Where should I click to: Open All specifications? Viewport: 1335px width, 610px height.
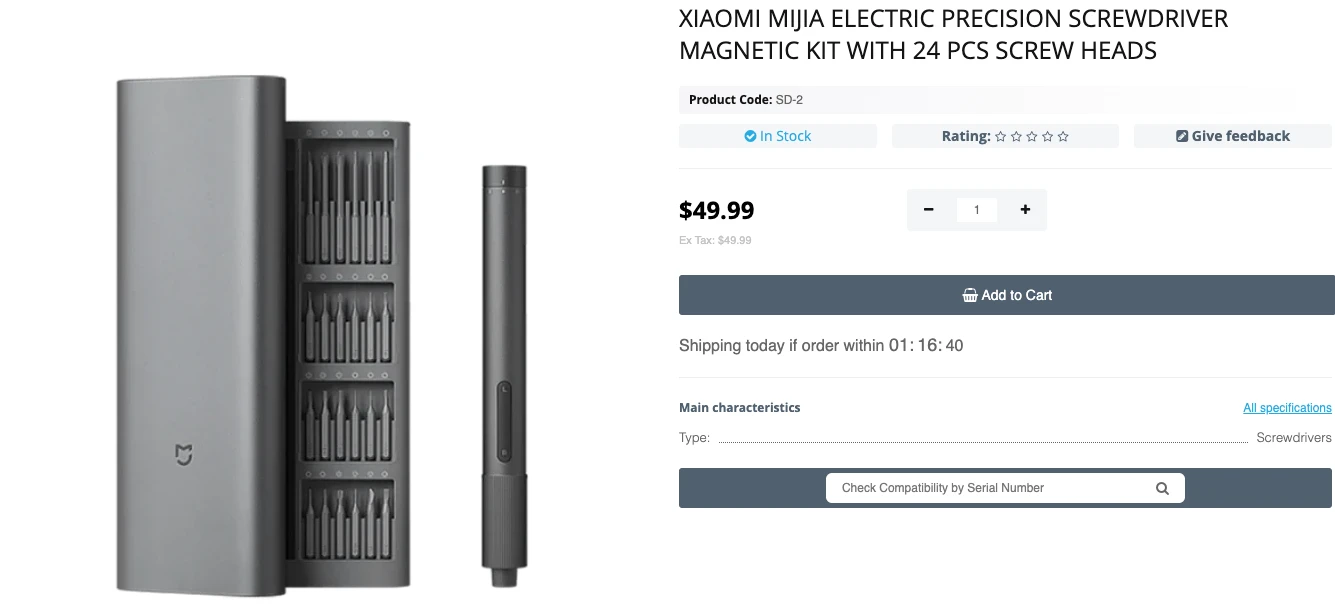pos(1287,407)
